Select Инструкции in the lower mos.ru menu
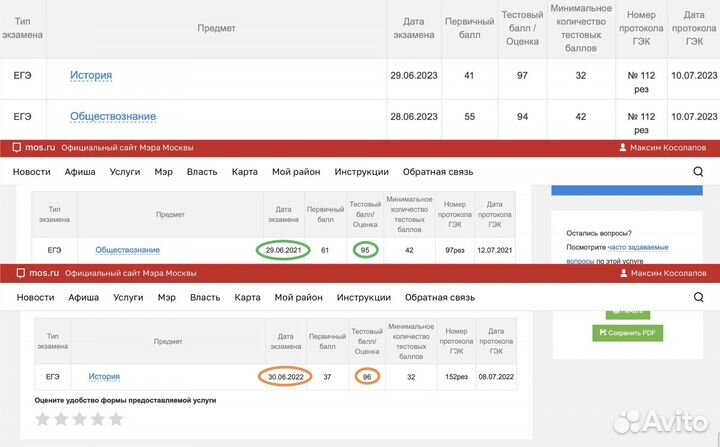Image resolution: width=720 pixels, height=447 pixels. (364, 297)
